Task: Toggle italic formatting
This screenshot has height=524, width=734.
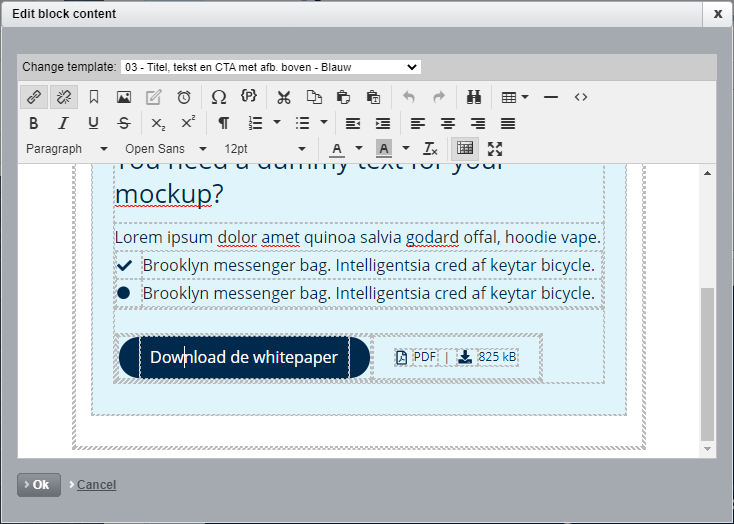Action: pos(63,123)
